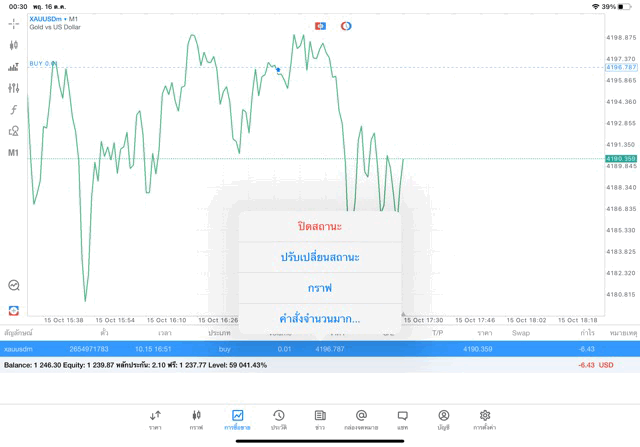This screenshot has width=640, height=447.
Task: Select กราฟ (Chart) in the context menu
Action: point(320,288)
